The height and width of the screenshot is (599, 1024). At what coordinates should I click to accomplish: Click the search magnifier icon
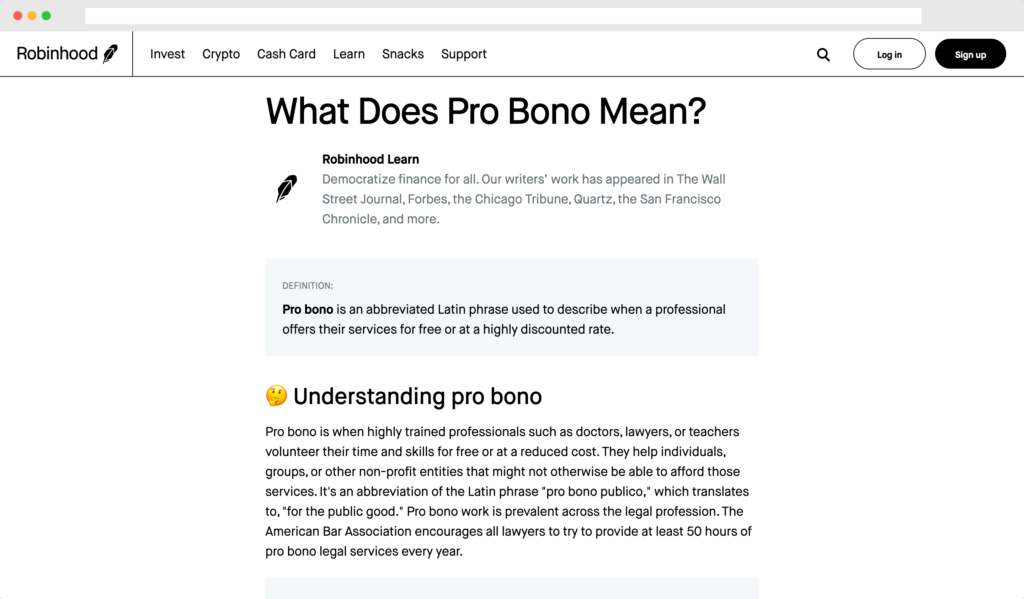click(823, 55)
